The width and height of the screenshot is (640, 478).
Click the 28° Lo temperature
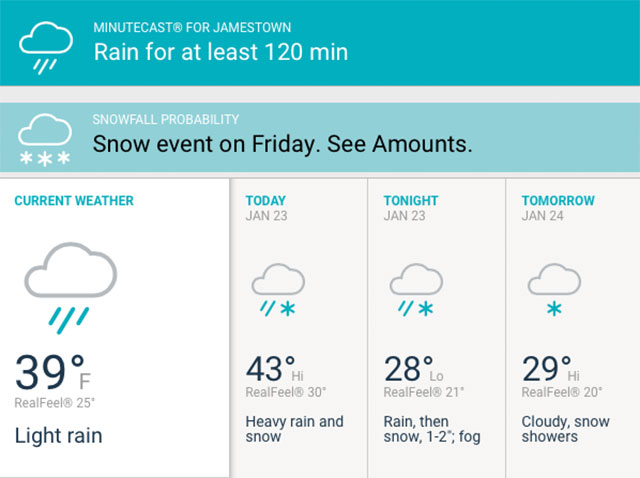[413, 369]
